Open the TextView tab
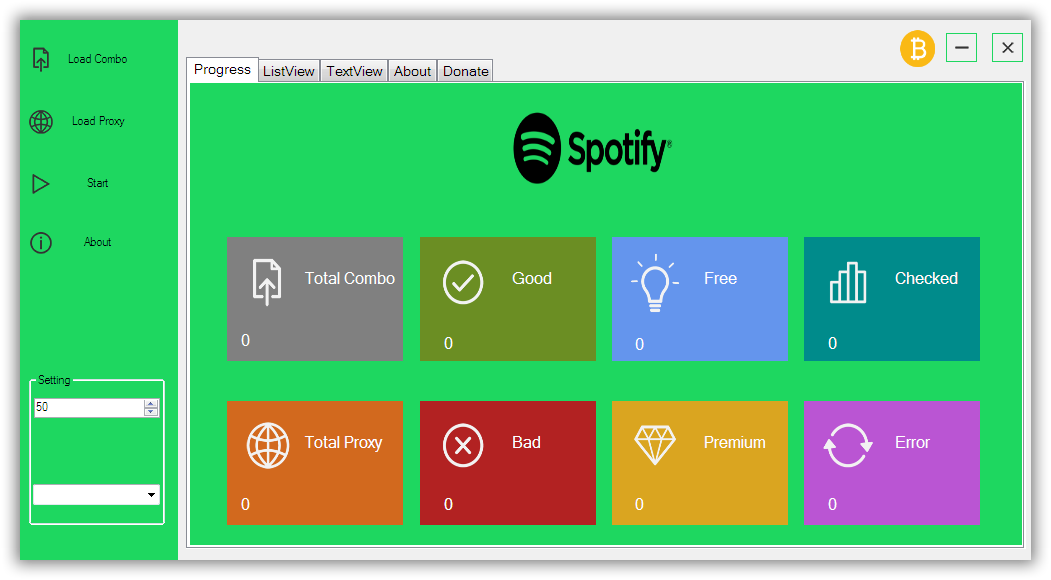The image size is (1051, 580). pos(354,71)
